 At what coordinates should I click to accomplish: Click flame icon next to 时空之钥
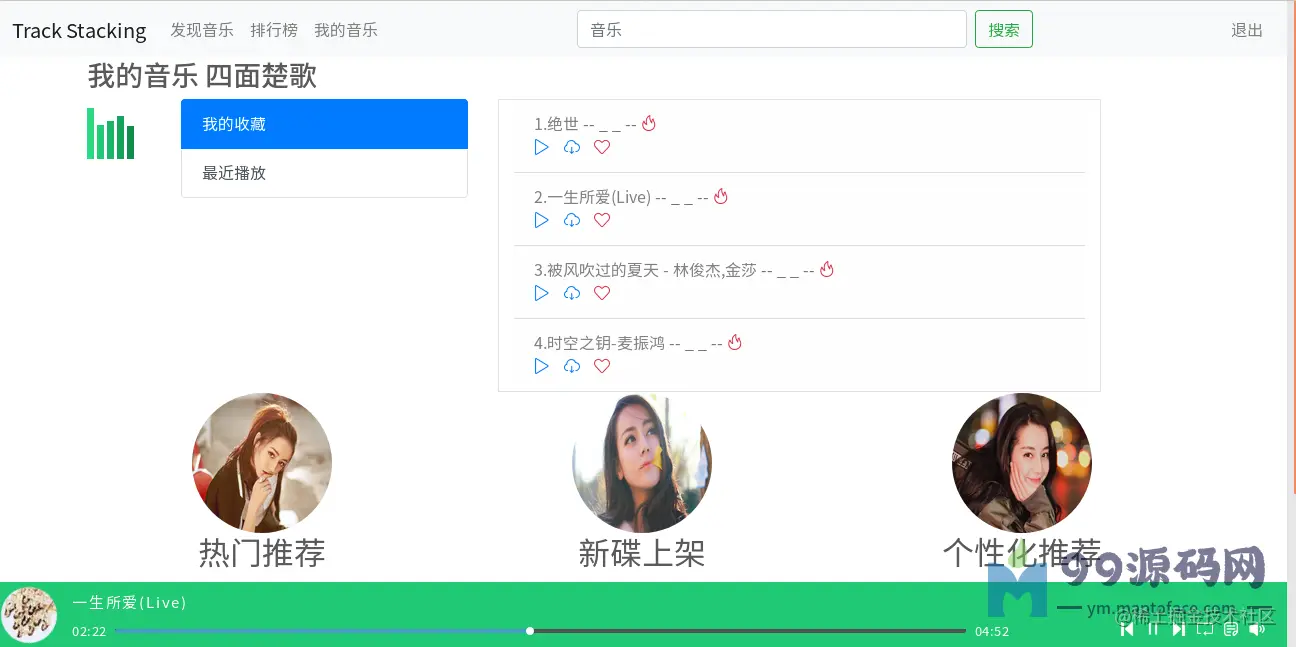point(735,343)
